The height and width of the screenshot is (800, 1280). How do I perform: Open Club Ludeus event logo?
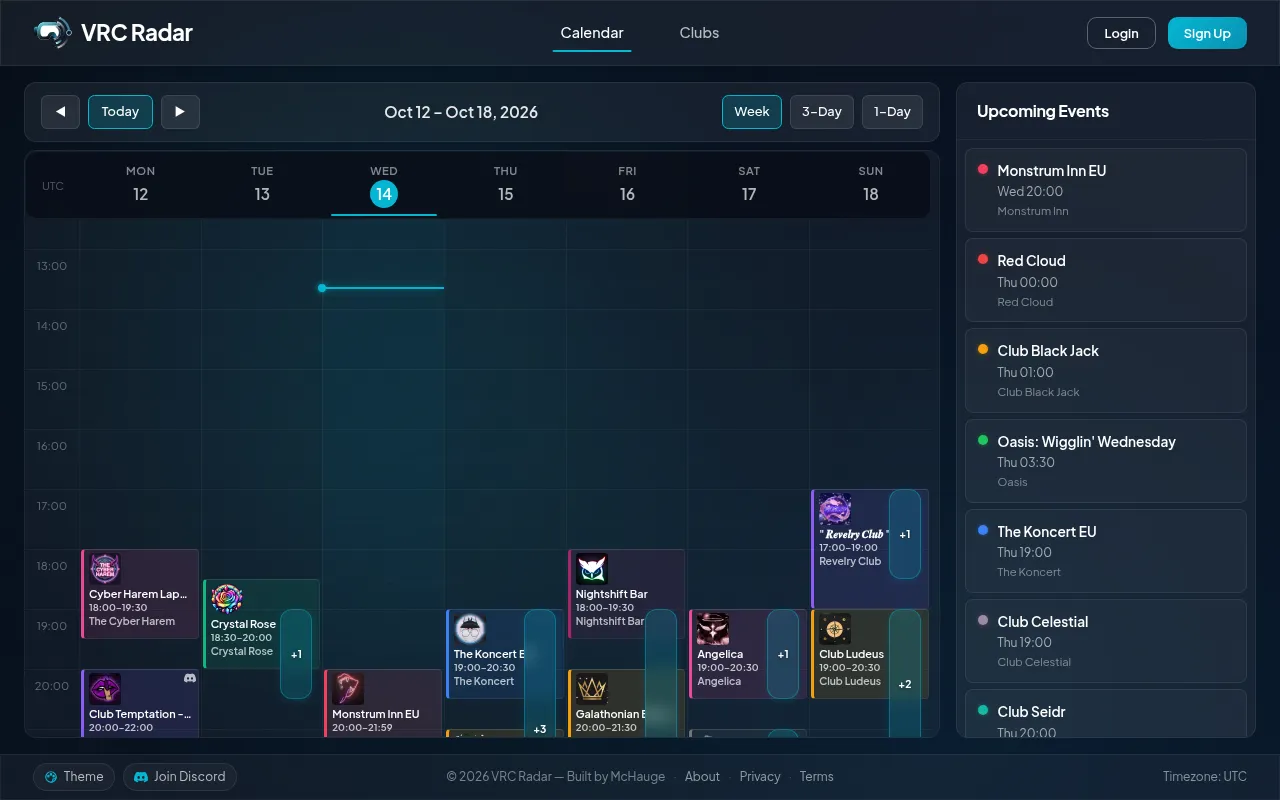click(835, 630)
